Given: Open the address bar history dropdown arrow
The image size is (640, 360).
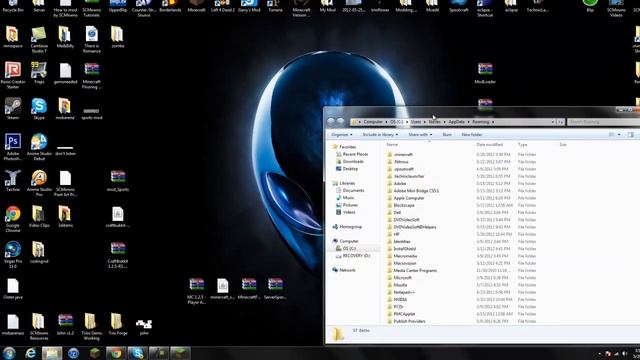Looking at the screenshot, I should click(553, 122).
